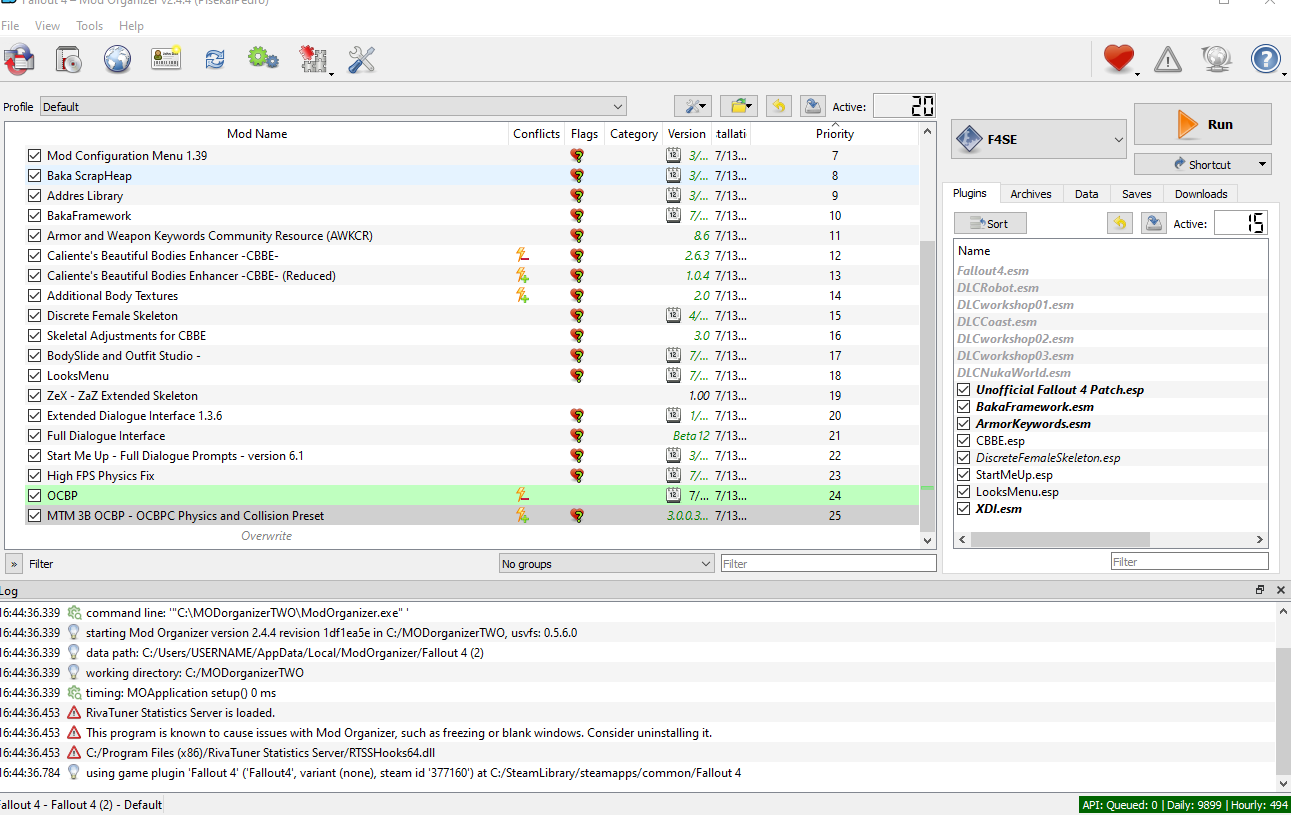Click the warning notifications triangle icon
Image resolution: width=1291 pixels, height=815 pixels.
tap(1167, 61)
